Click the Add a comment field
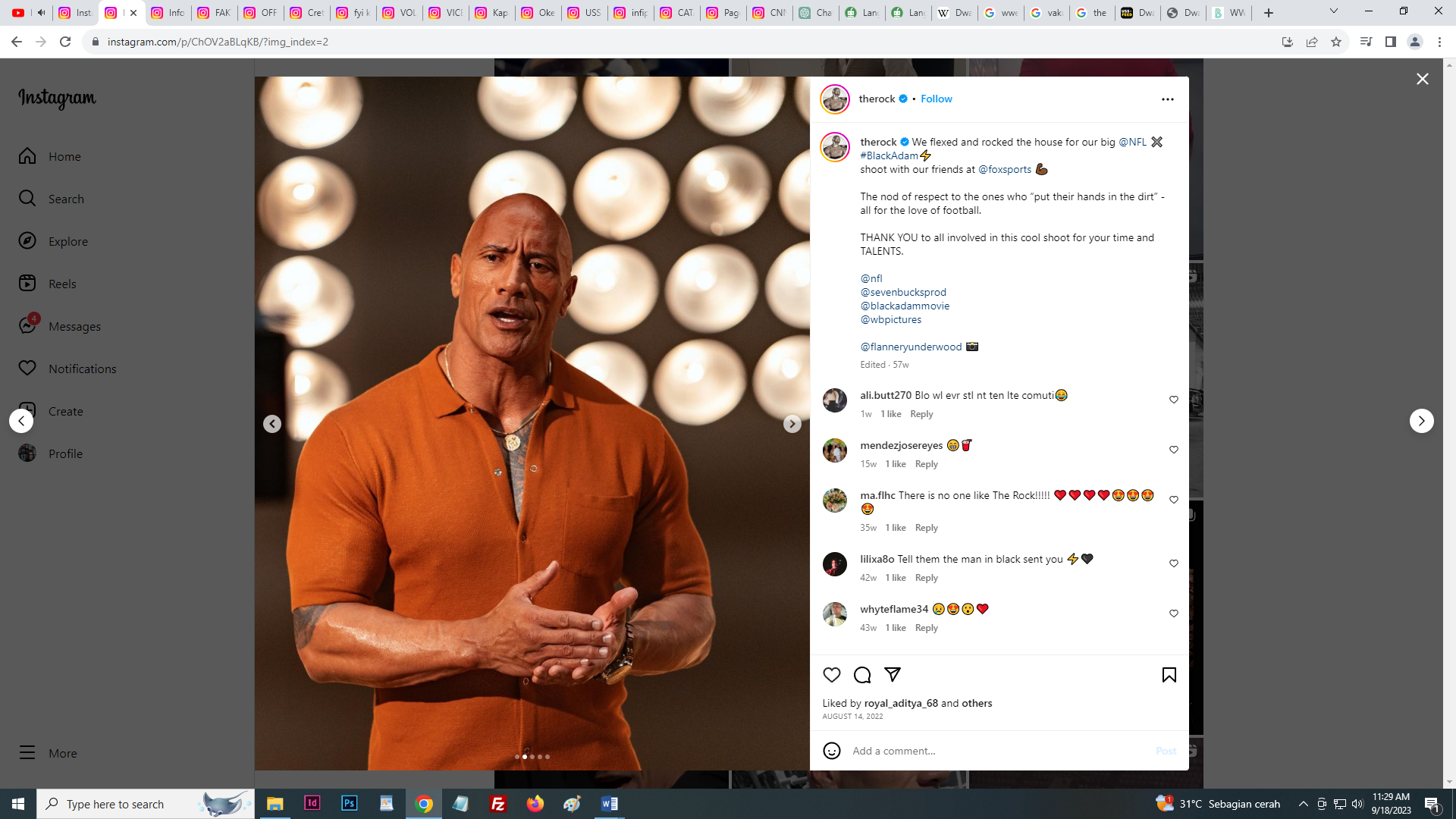This screenshot has width=1456, height=819. point(997,751)
